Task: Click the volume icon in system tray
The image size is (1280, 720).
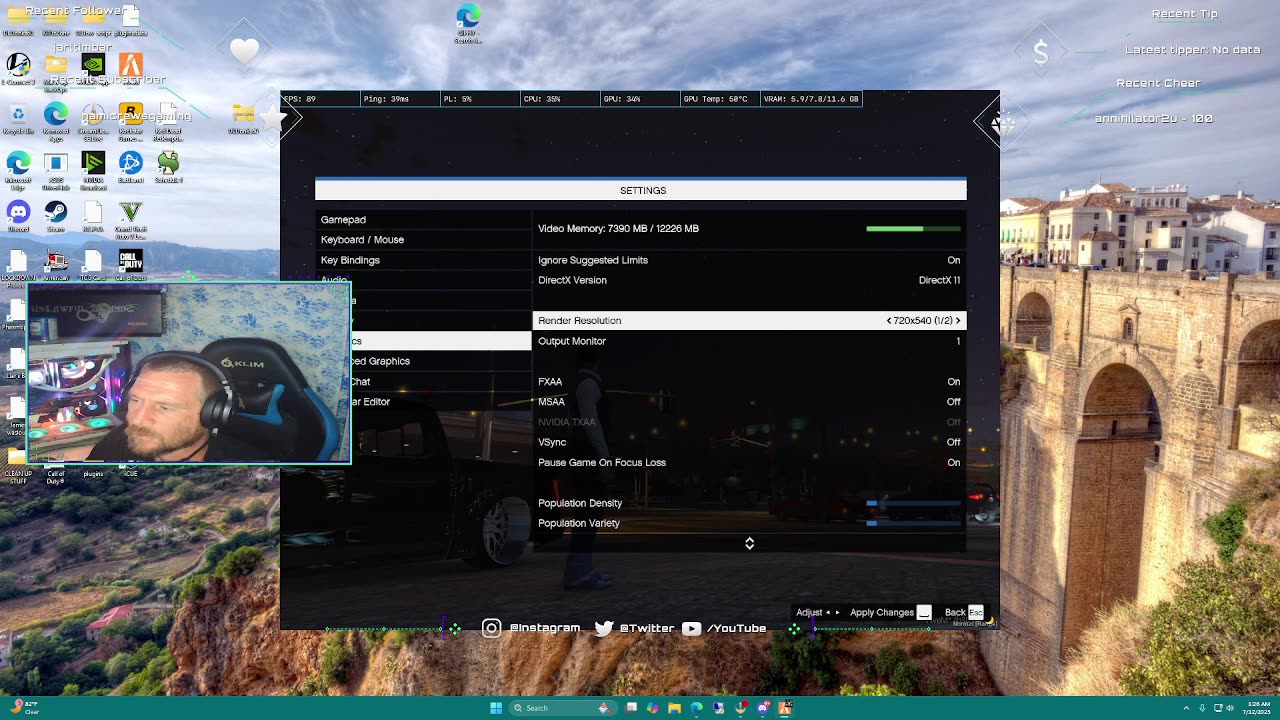Action: pyautogui.click(x=1230, y=708)
